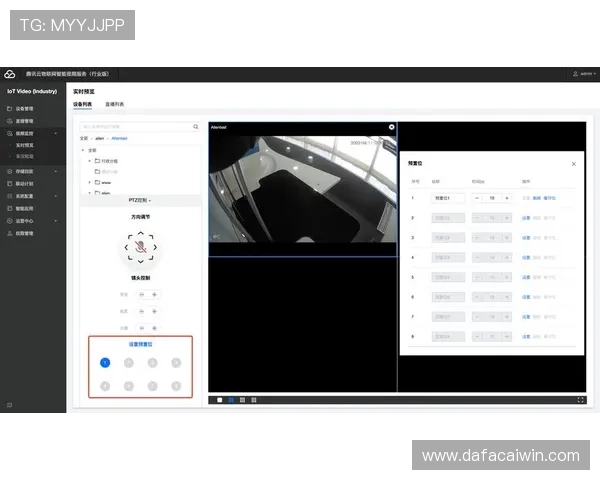Click minus on the first 镜头控制 row
The width and height of the screenshot is (600, 480).
point(142,294)
